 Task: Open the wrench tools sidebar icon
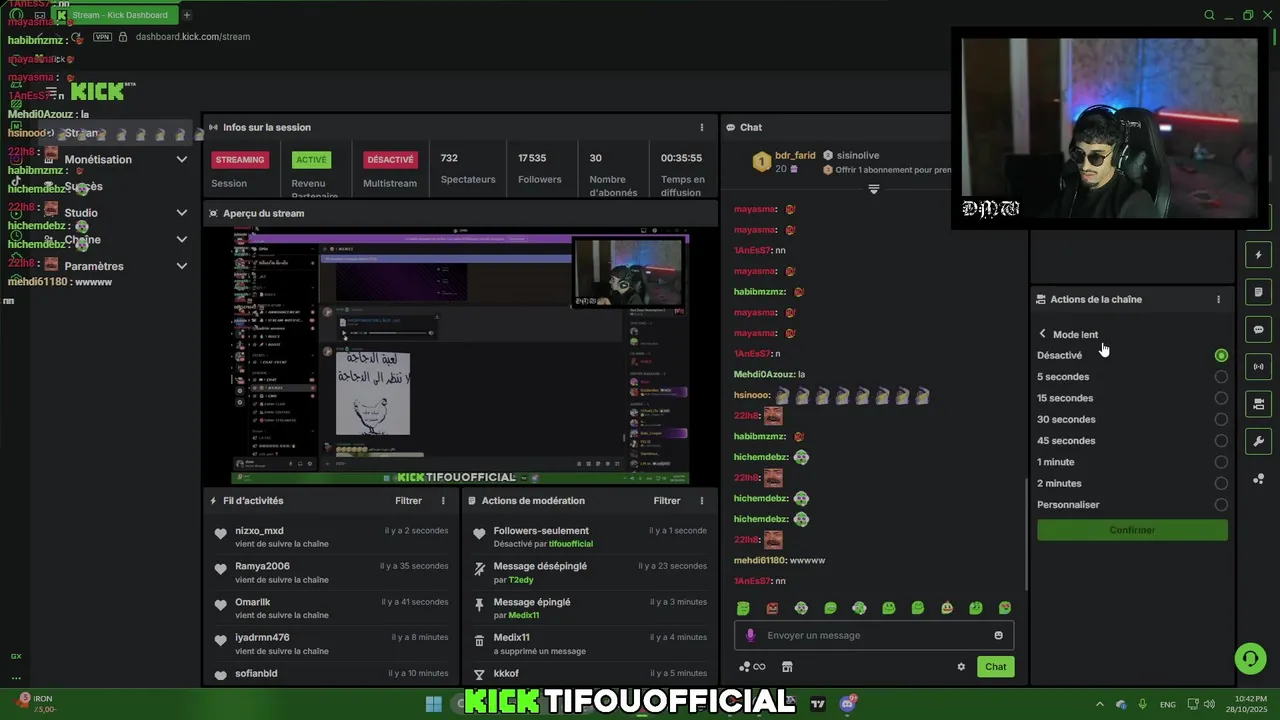click(x=1258, y=441)
